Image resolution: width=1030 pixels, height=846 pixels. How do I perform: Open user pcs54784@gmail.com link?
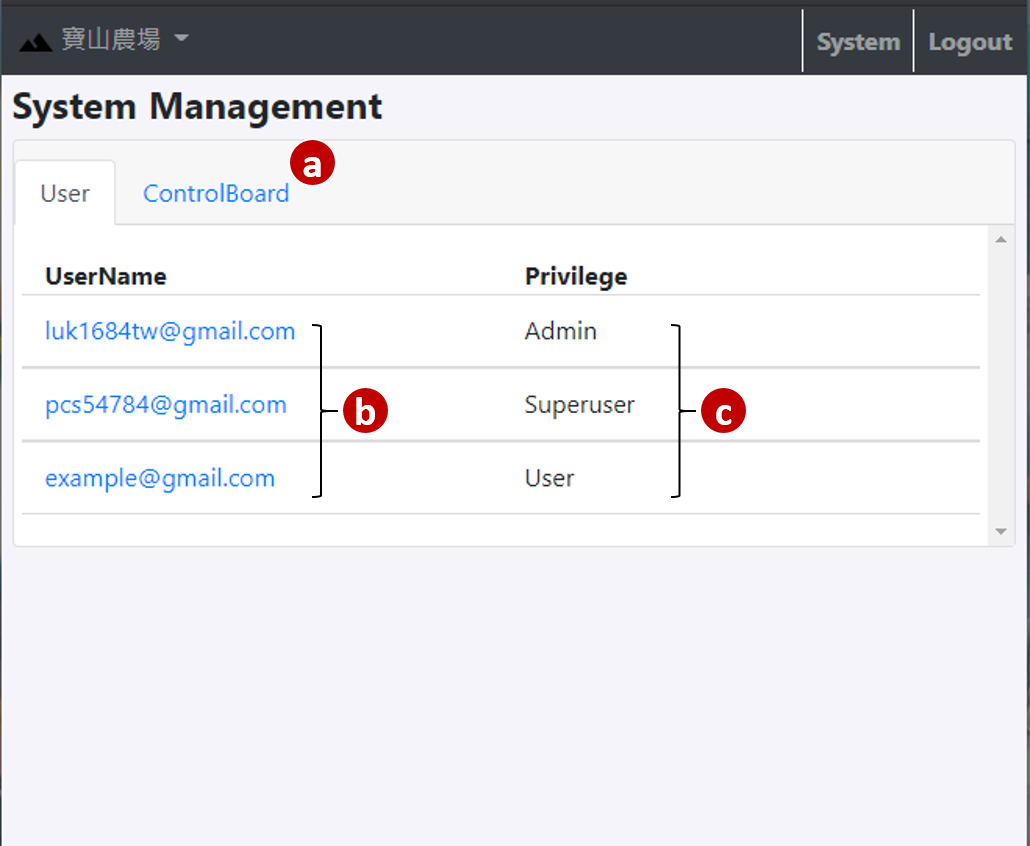coord(166,405)
